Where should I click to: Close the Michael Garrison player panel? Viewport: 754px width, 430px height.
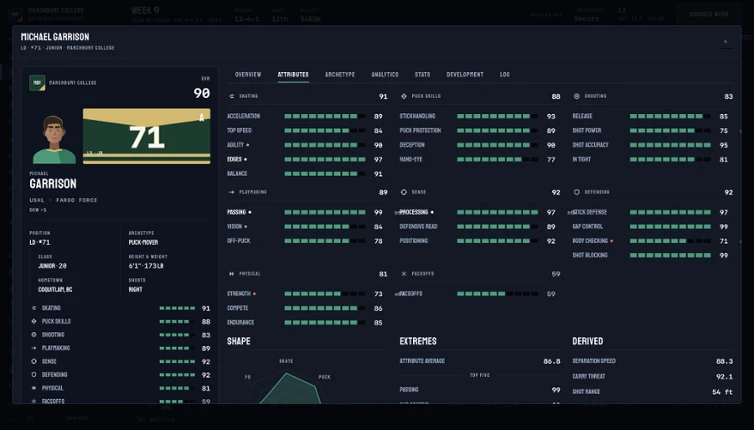pyautogui.click(x=726, y=42)
